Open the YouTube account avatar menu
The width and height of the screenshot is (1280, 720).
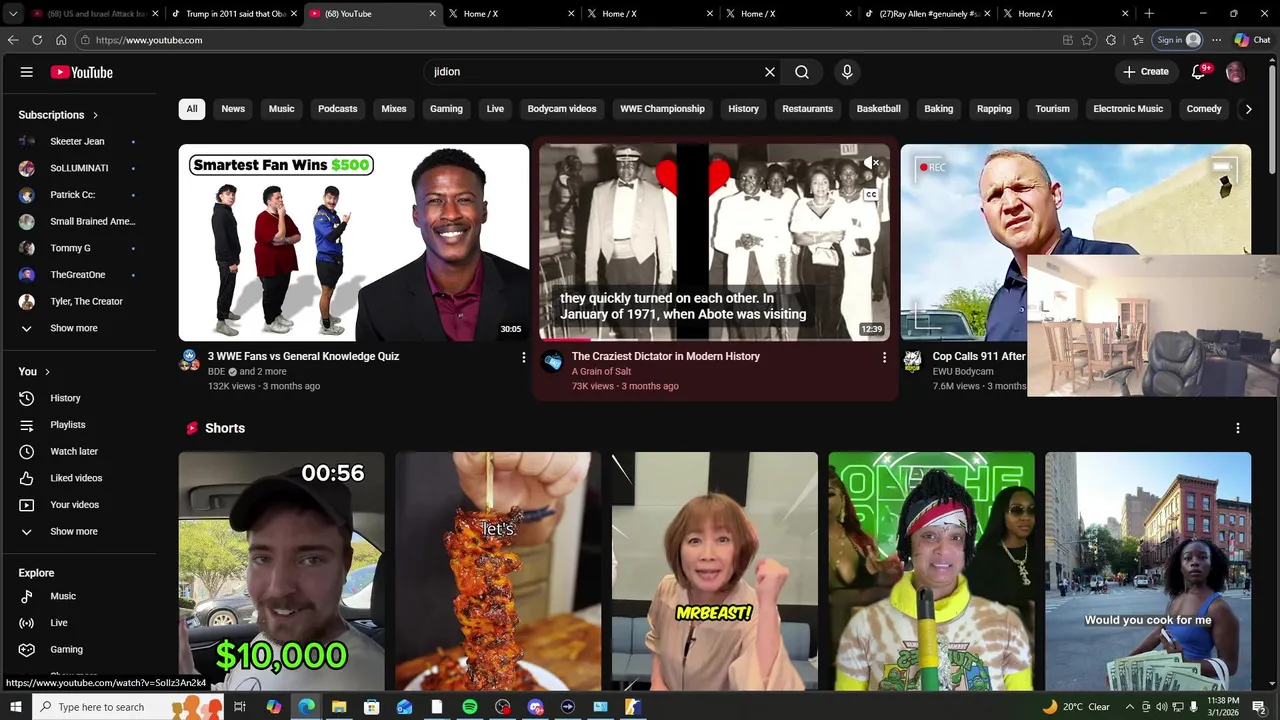(x=1235, y=72)
